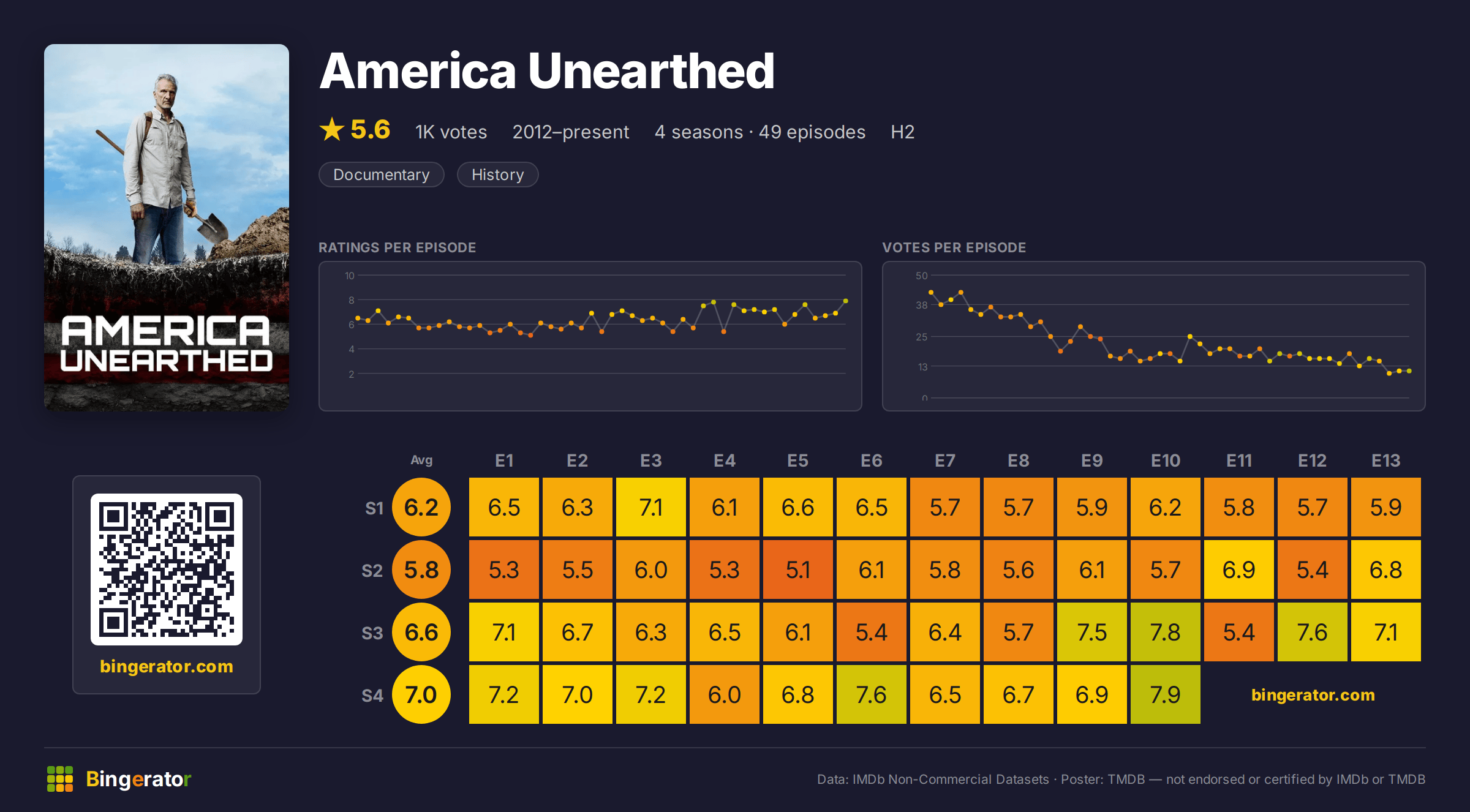The height and width of the screenshot is (812, 1470).
Task: Click the S4 average 7.0 circle
Action: coord(421,694)
